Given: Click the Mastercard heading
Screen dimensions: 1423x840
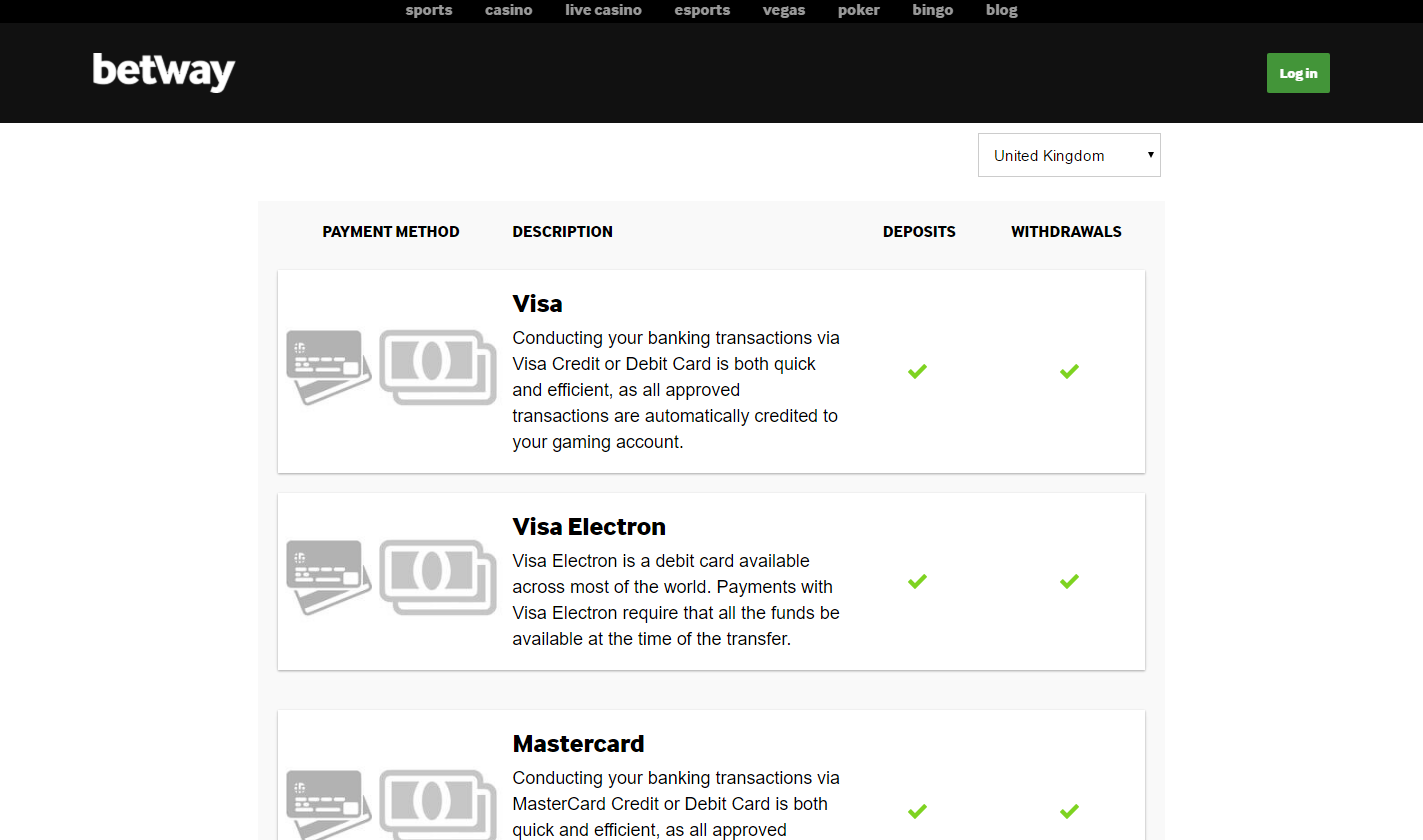Looking at the screenshot, I should (578, 743).
